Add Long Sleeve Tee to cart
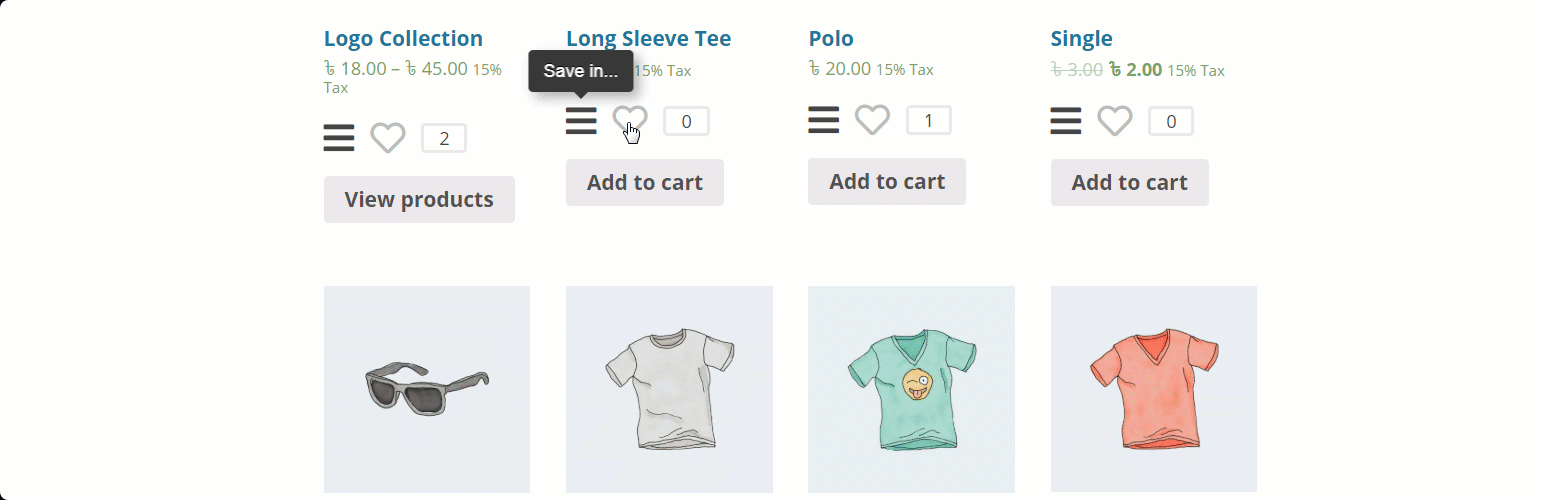This screenshot has height=500, width=1544. tap(645, 182)
